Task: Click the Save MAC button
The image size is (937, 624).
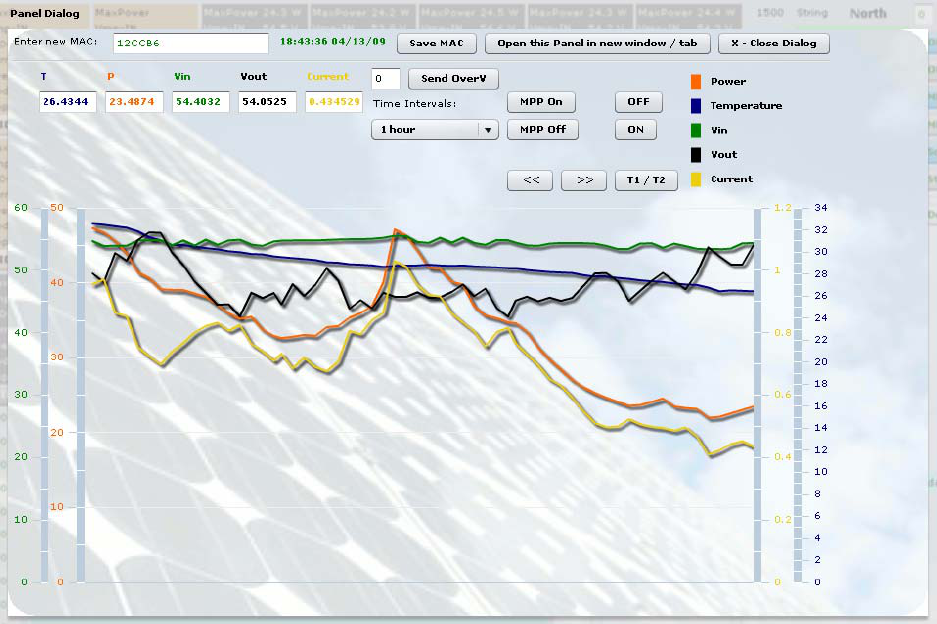Action: (x=437, y=43)
